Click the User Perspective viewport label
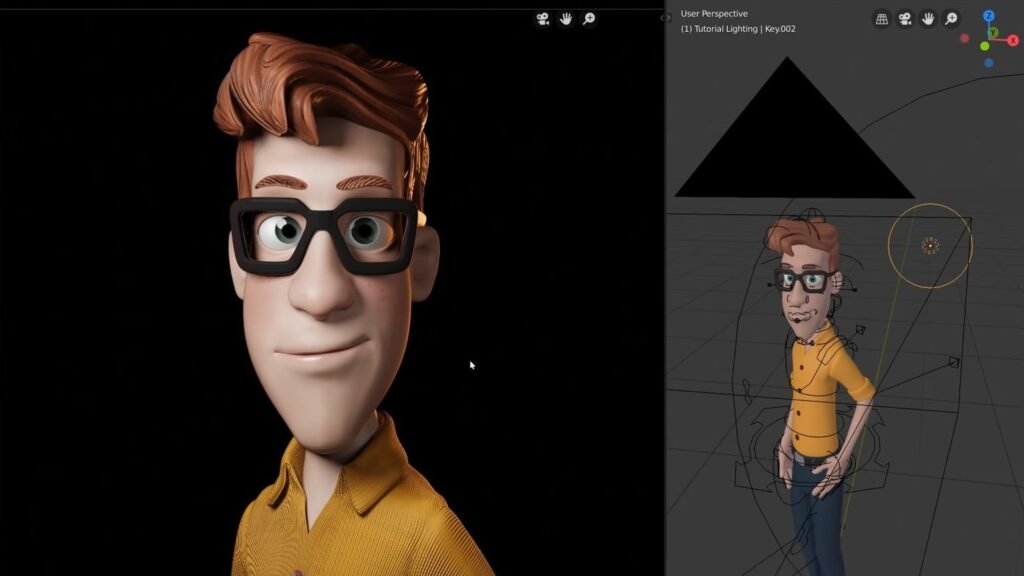This screenshot has width=1024, height=576. 714,14
